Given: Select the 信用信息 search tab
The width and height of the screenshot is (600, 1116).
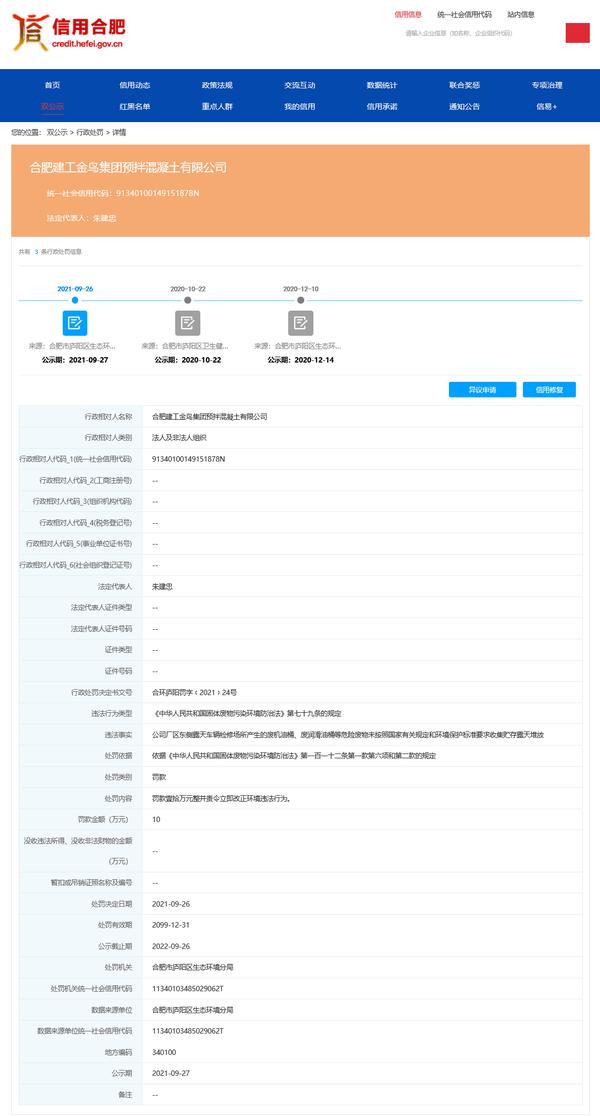Looking at the screenshot, I should pyautogui.click(x=409, y=14).
